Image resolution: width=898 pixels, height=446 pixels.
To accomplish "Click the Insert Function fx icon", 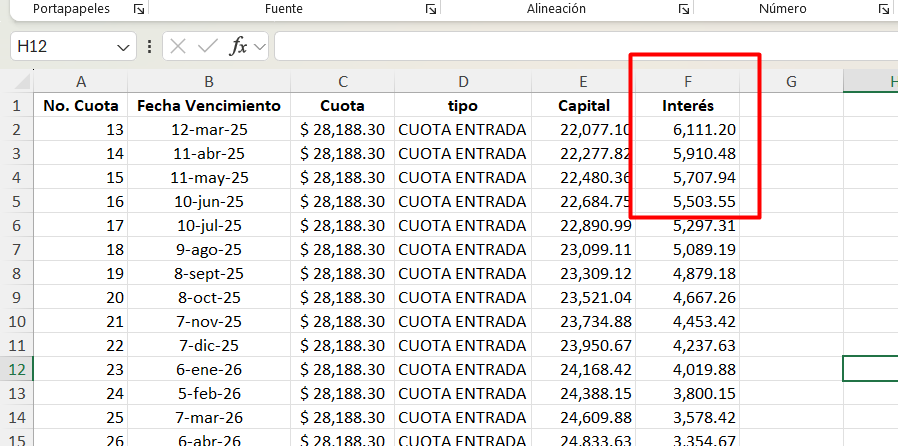I will click(238, 46).
